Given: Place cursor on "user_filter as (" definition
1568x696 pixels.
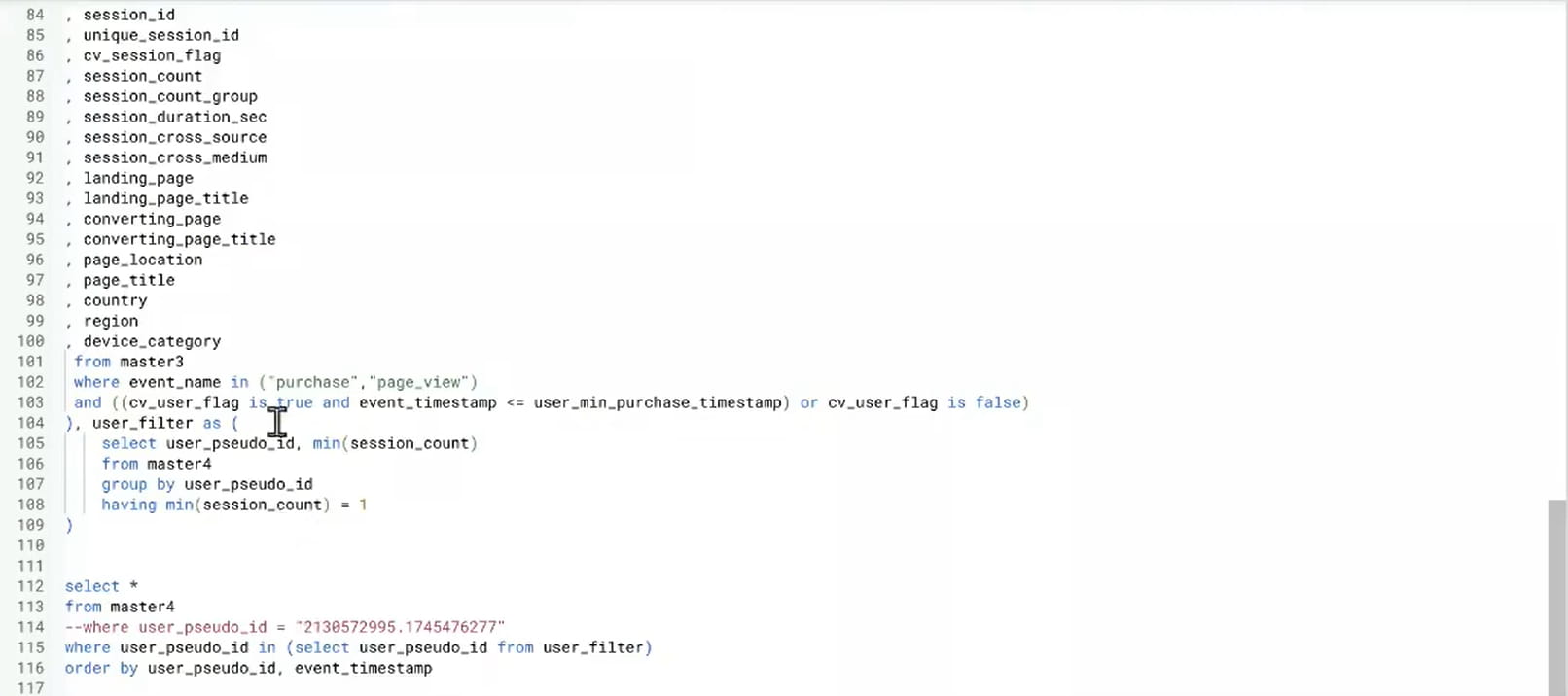Looking at the screenshot, I should [x=156, y=423].
